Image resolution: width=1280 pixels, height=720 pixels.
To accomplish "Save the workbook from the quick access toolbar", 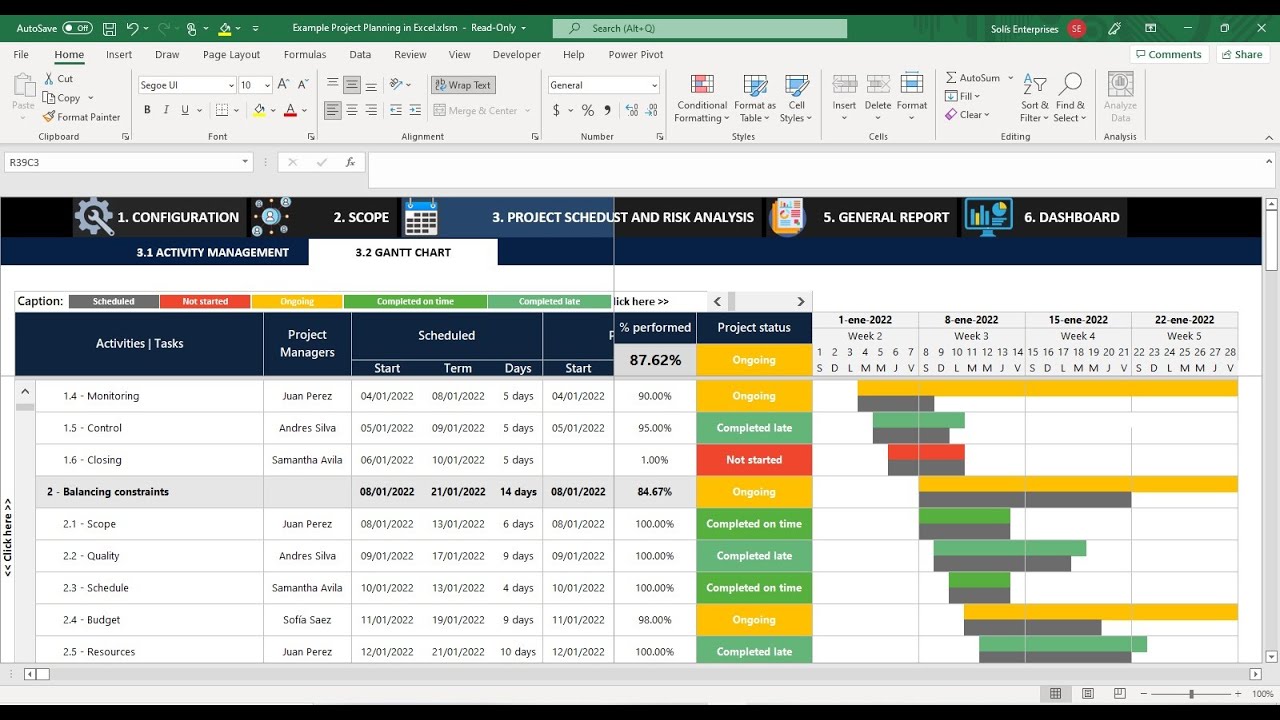I will (109, 29).
